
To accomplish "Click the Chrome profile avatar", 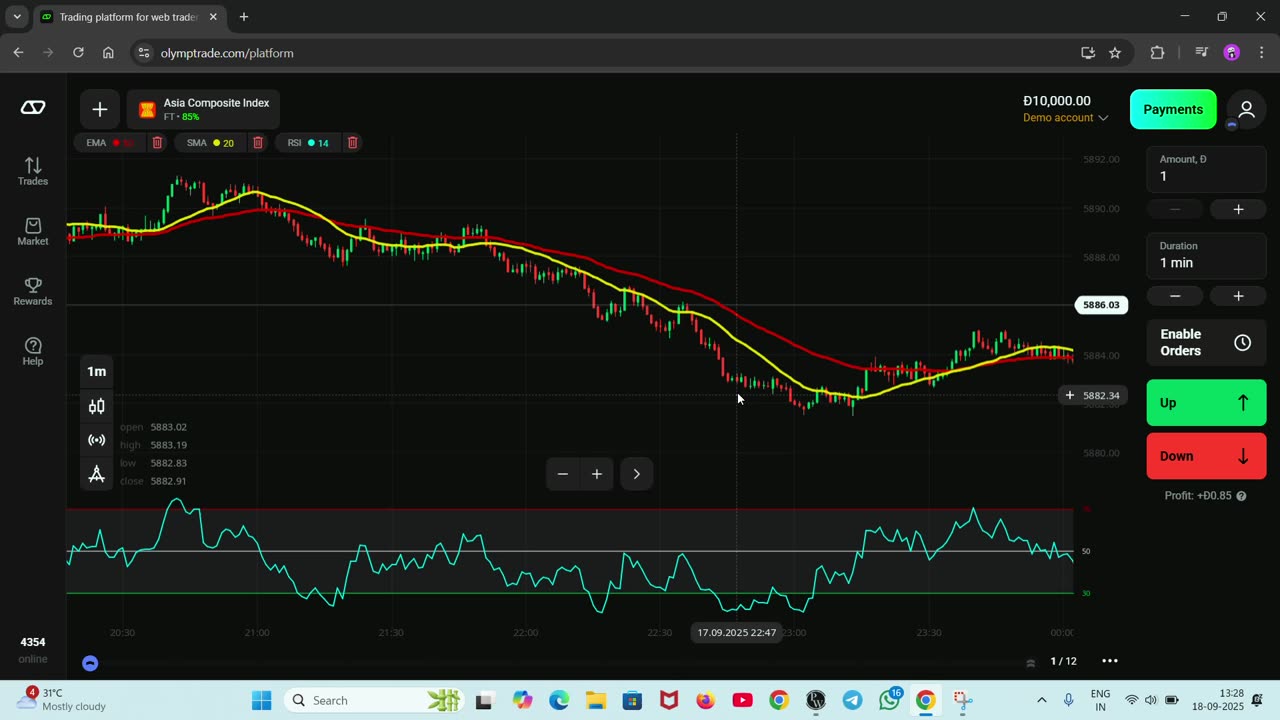I will (1231, 53).
